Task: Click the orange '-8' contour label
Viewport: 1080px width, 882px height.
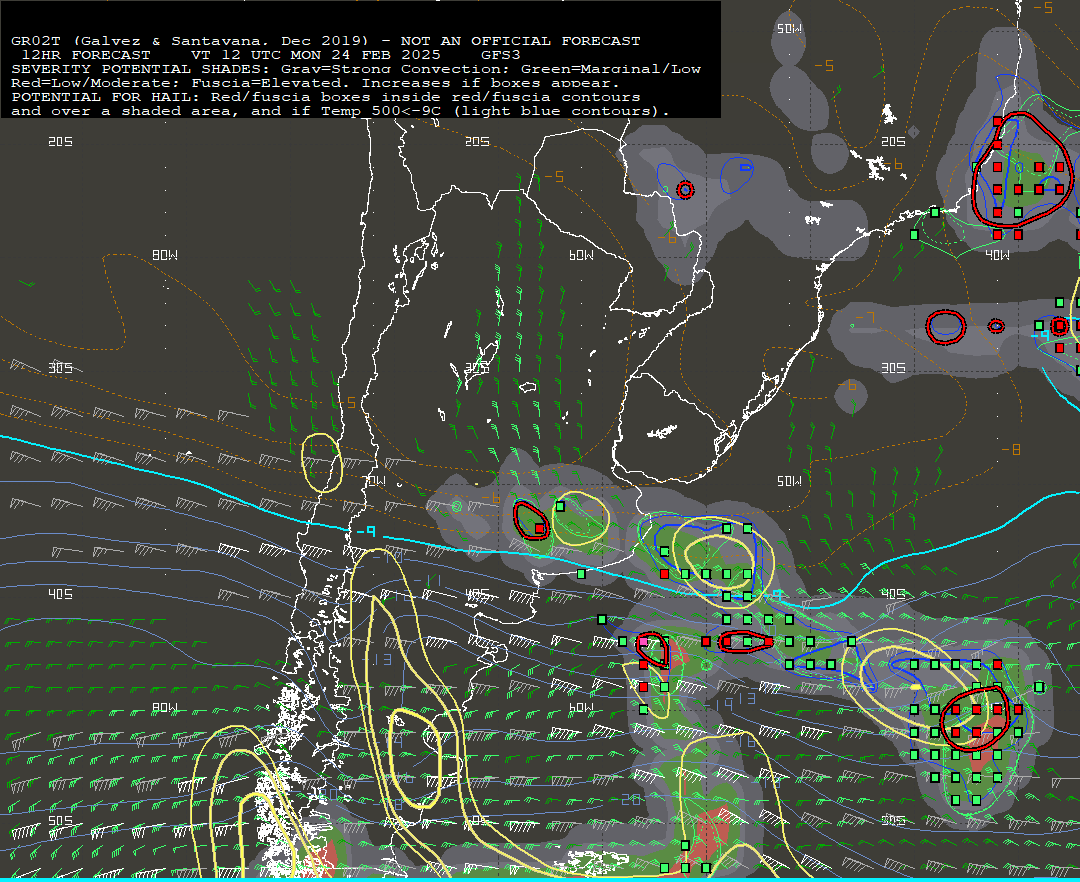Action: [1010, 450]
